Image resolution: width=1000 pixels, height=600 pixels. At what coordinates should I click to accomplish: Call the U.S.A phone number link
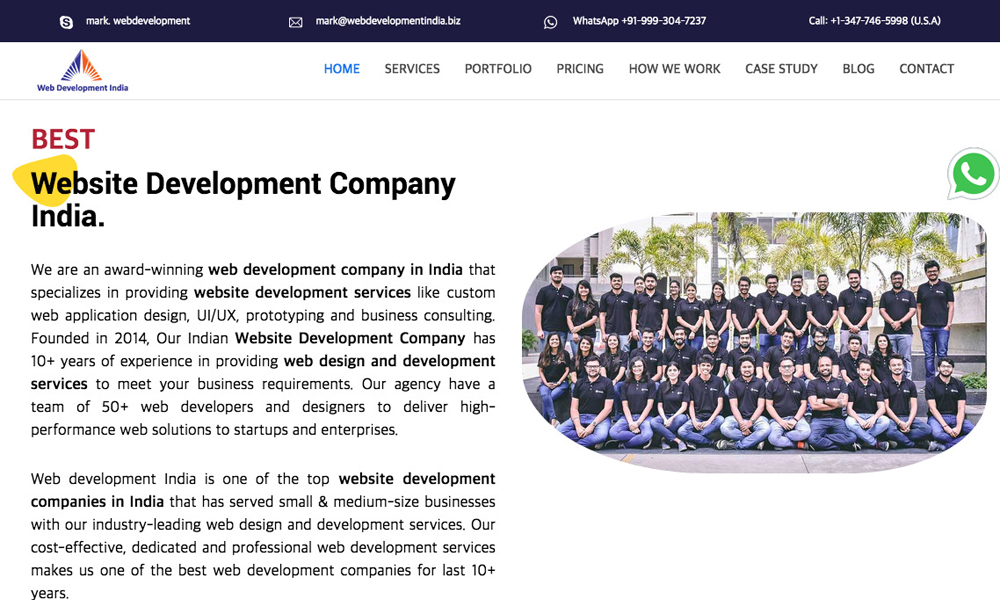coord(874,21)
